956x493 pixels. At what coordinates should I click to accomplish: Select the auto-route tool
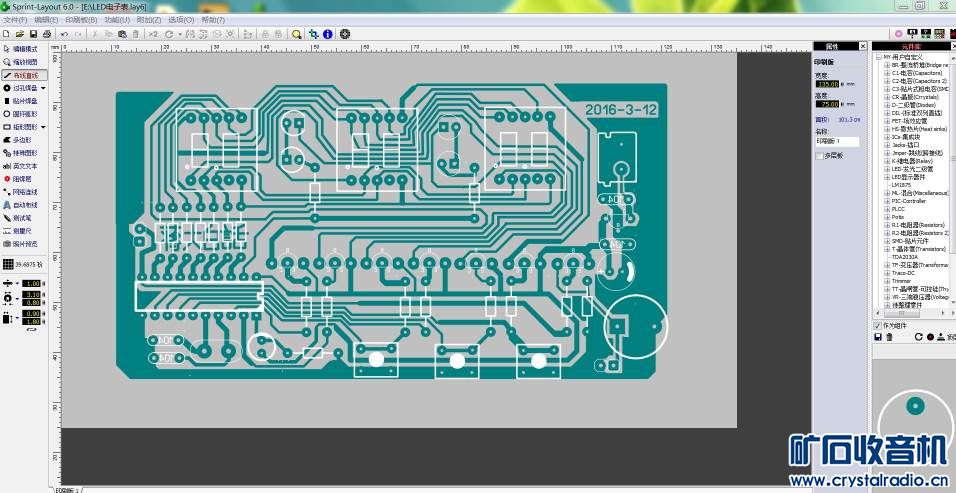click(22, 205)
